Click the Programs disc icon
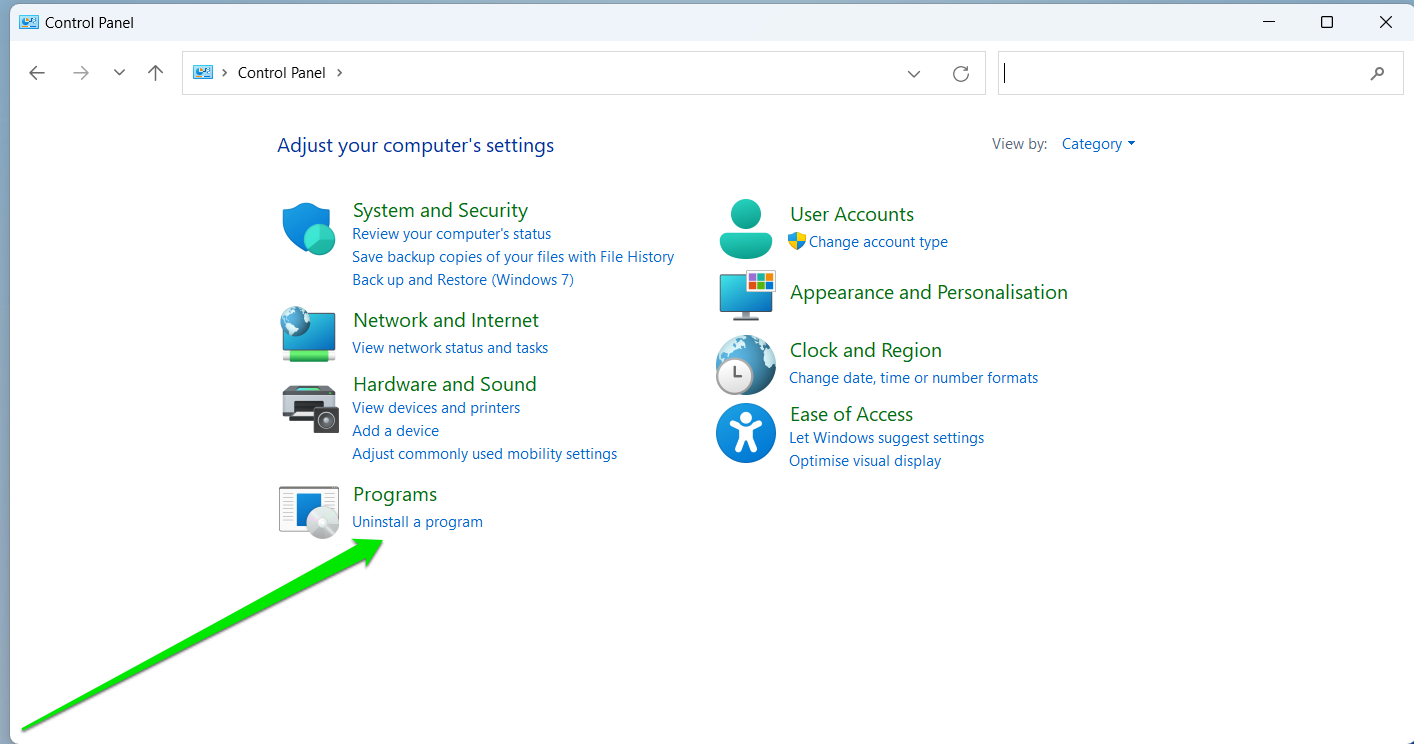1414x744 pixels. coord(309,512)
